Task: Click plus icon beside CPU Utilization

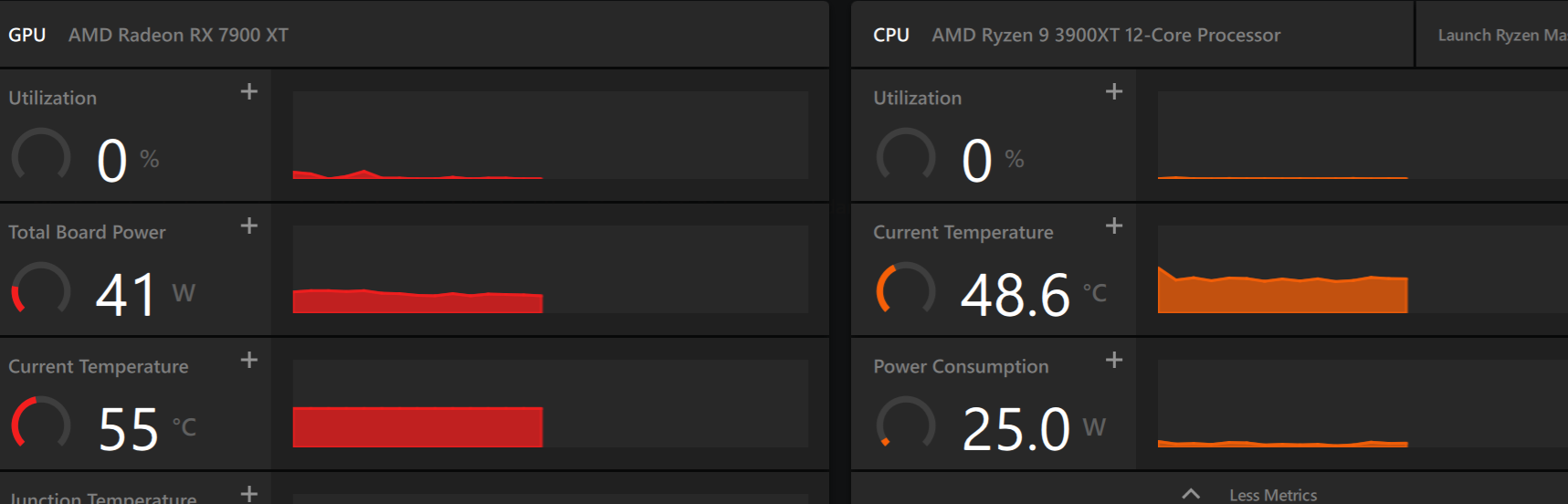Action: [1114, 91]
